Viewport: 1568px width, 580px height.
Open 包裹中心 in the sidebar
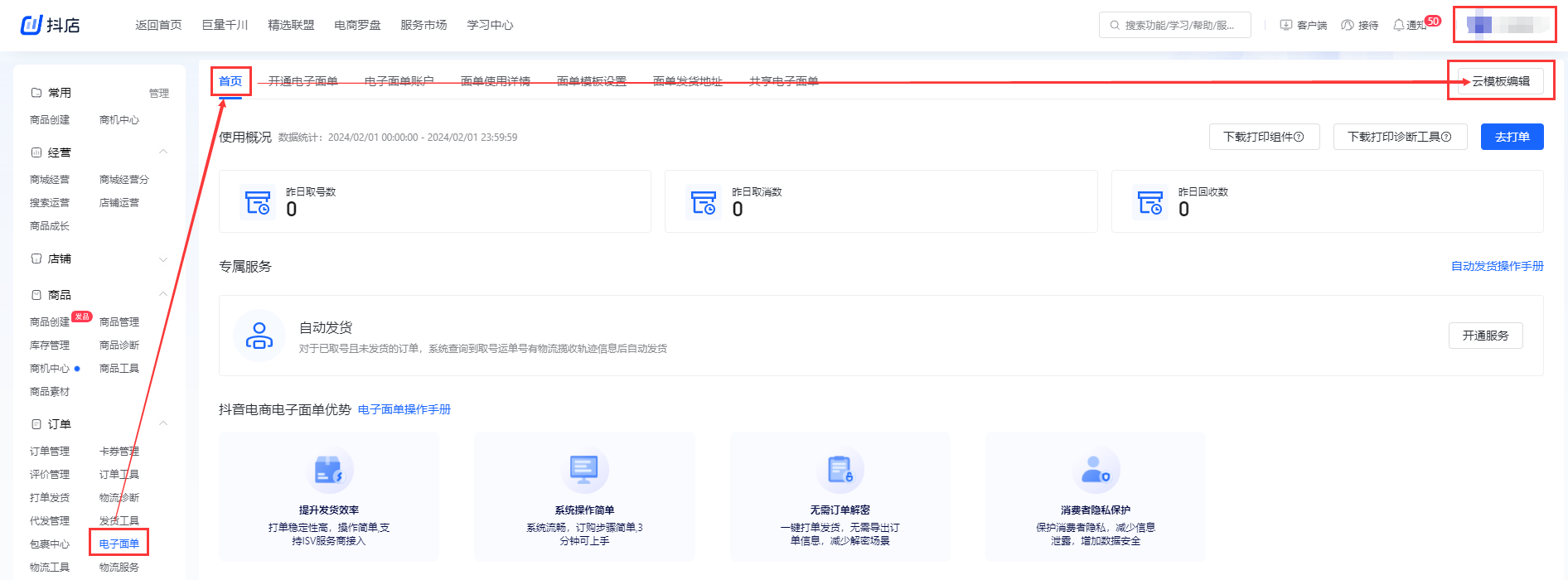tap(50, 544)
